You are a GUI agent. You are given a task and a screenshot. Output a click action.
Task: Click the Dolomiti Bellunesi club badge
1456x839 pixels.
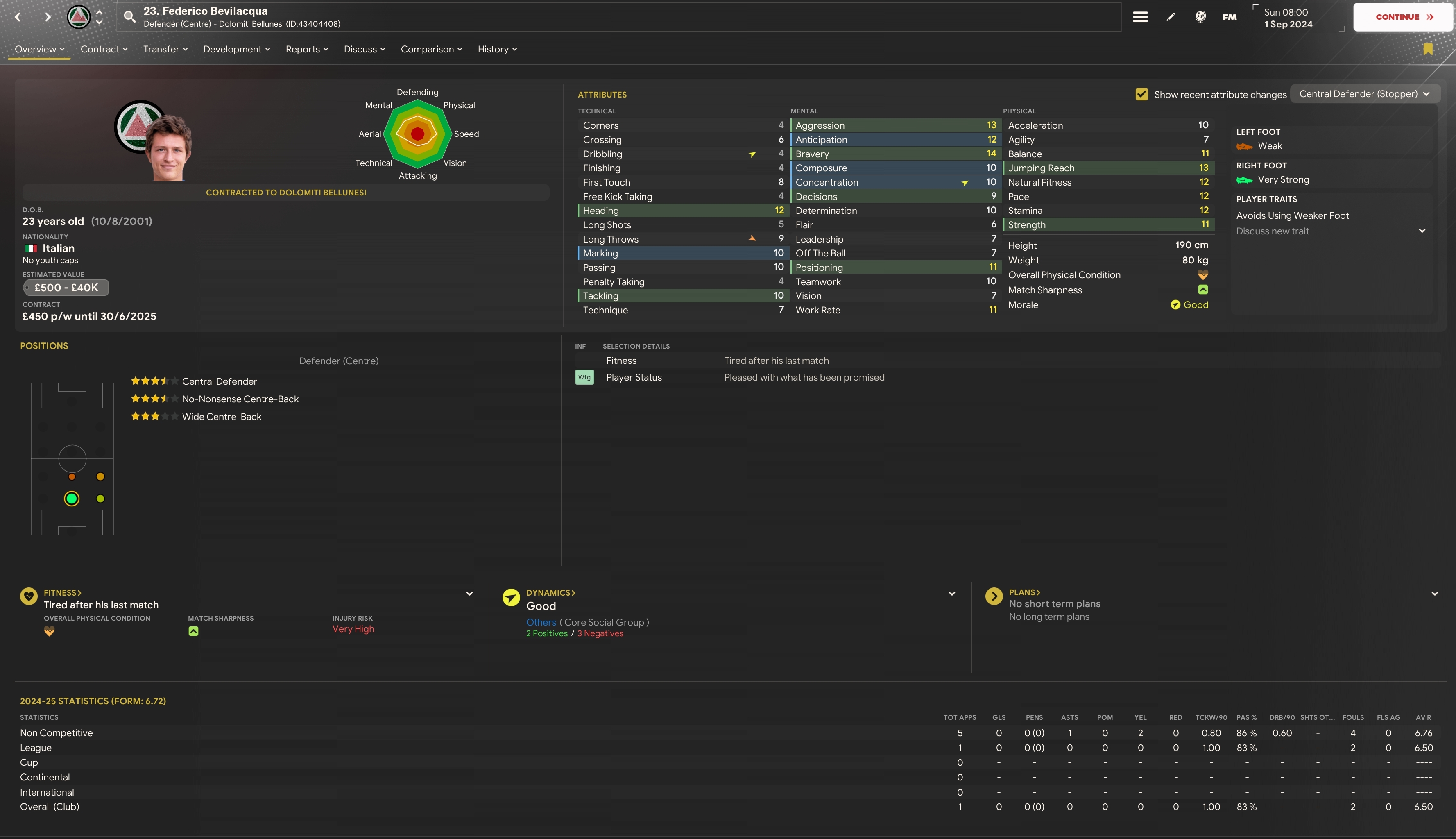tap(78, 17)
